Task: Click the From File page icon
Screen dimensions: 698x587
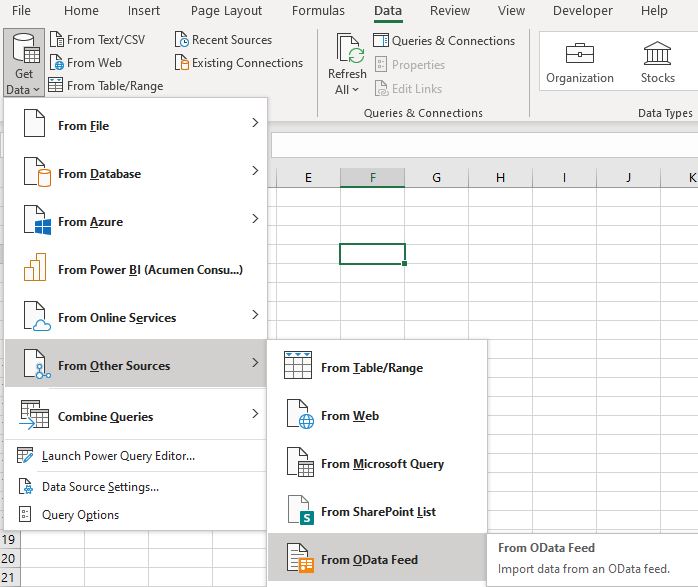Action: click(34, 123)
